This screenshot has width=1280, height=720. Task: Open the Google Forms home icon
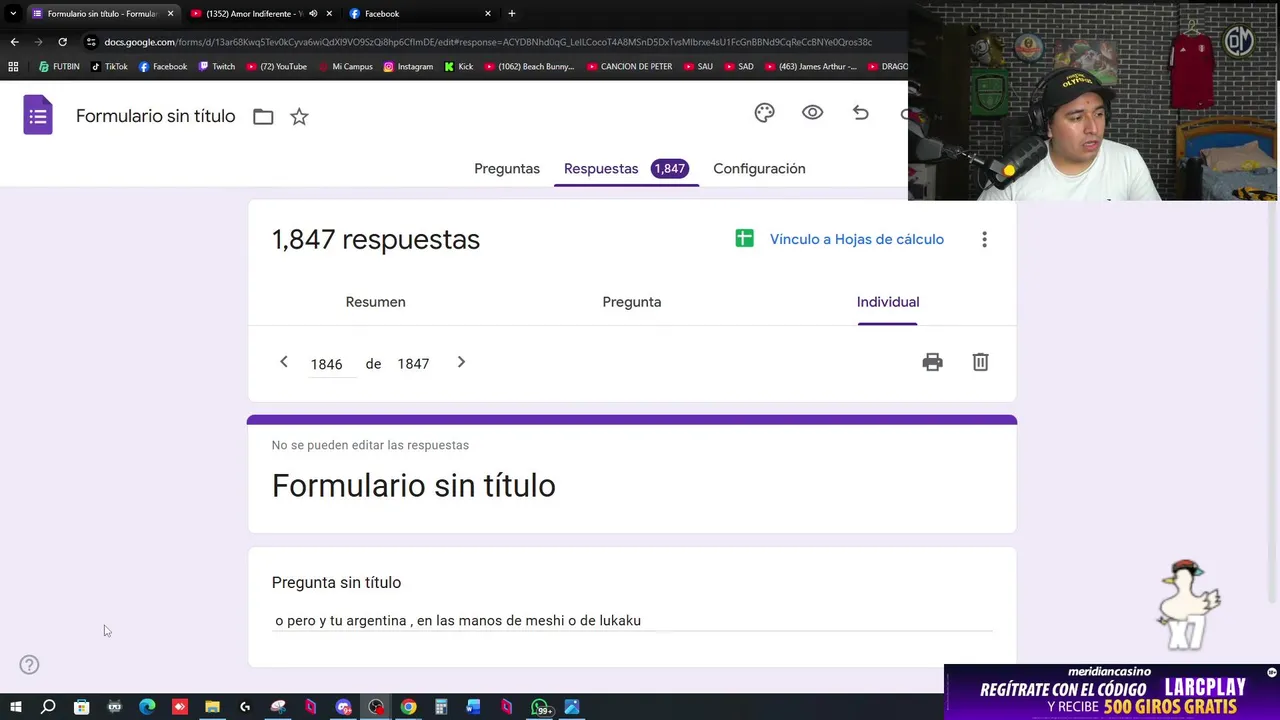coord(38,116)
